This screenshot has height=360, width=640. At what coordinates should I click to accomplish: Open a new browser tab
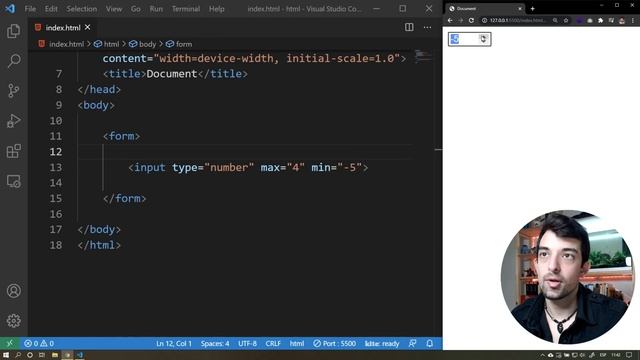533,9
